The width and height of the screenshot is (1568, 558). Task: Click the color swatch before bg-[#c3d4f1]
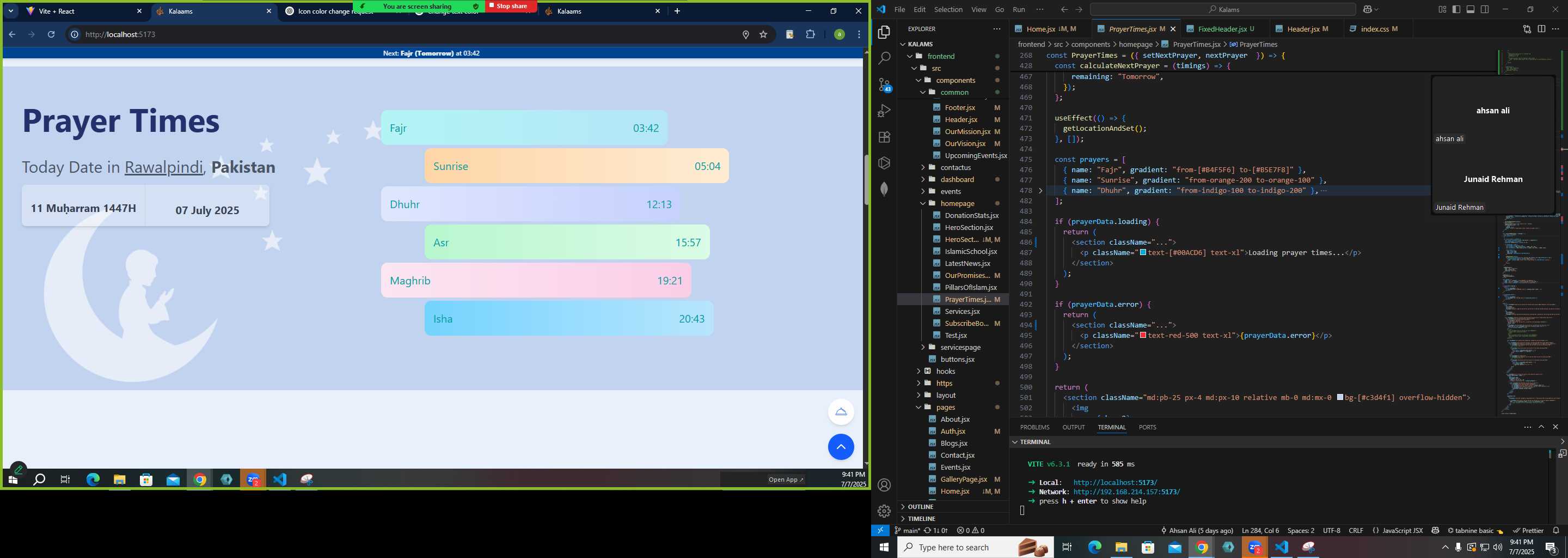tap(1340, 397)
